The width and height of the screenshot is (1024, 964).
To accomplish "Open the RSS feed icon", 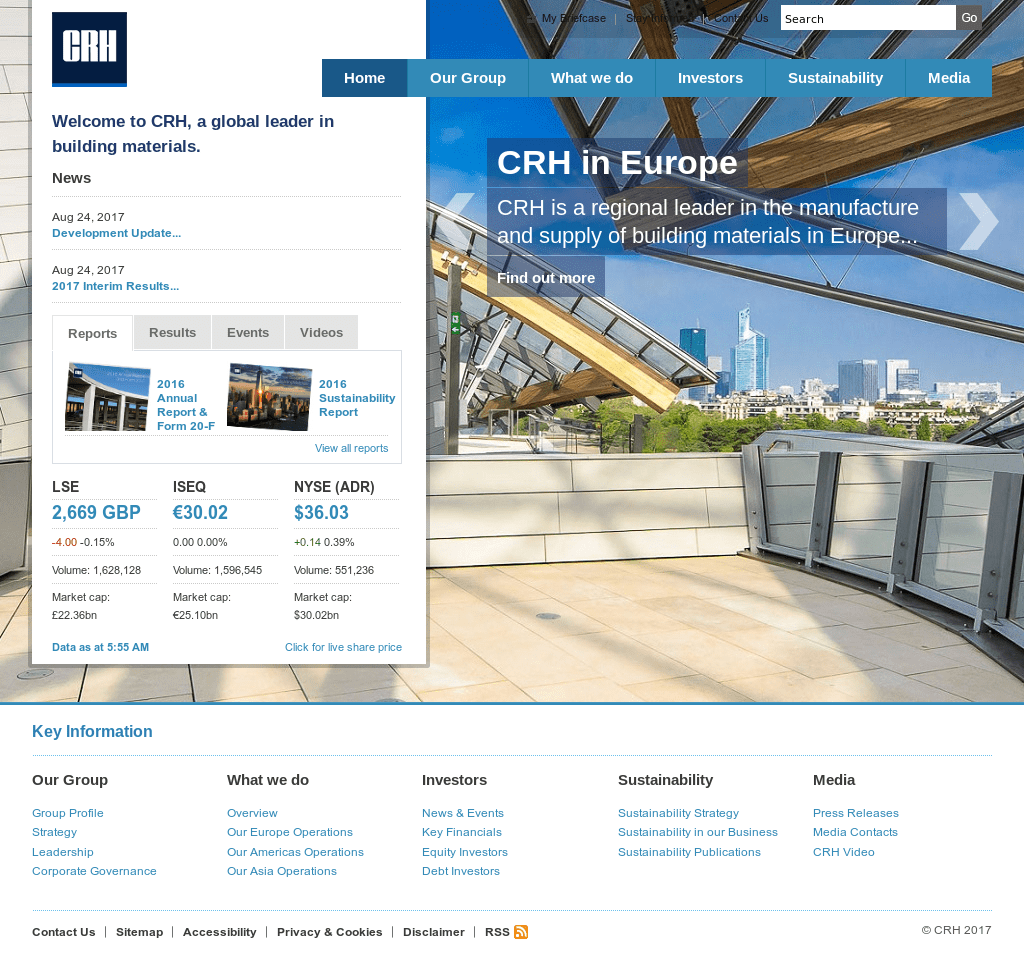I will click(x=520, y=932).
